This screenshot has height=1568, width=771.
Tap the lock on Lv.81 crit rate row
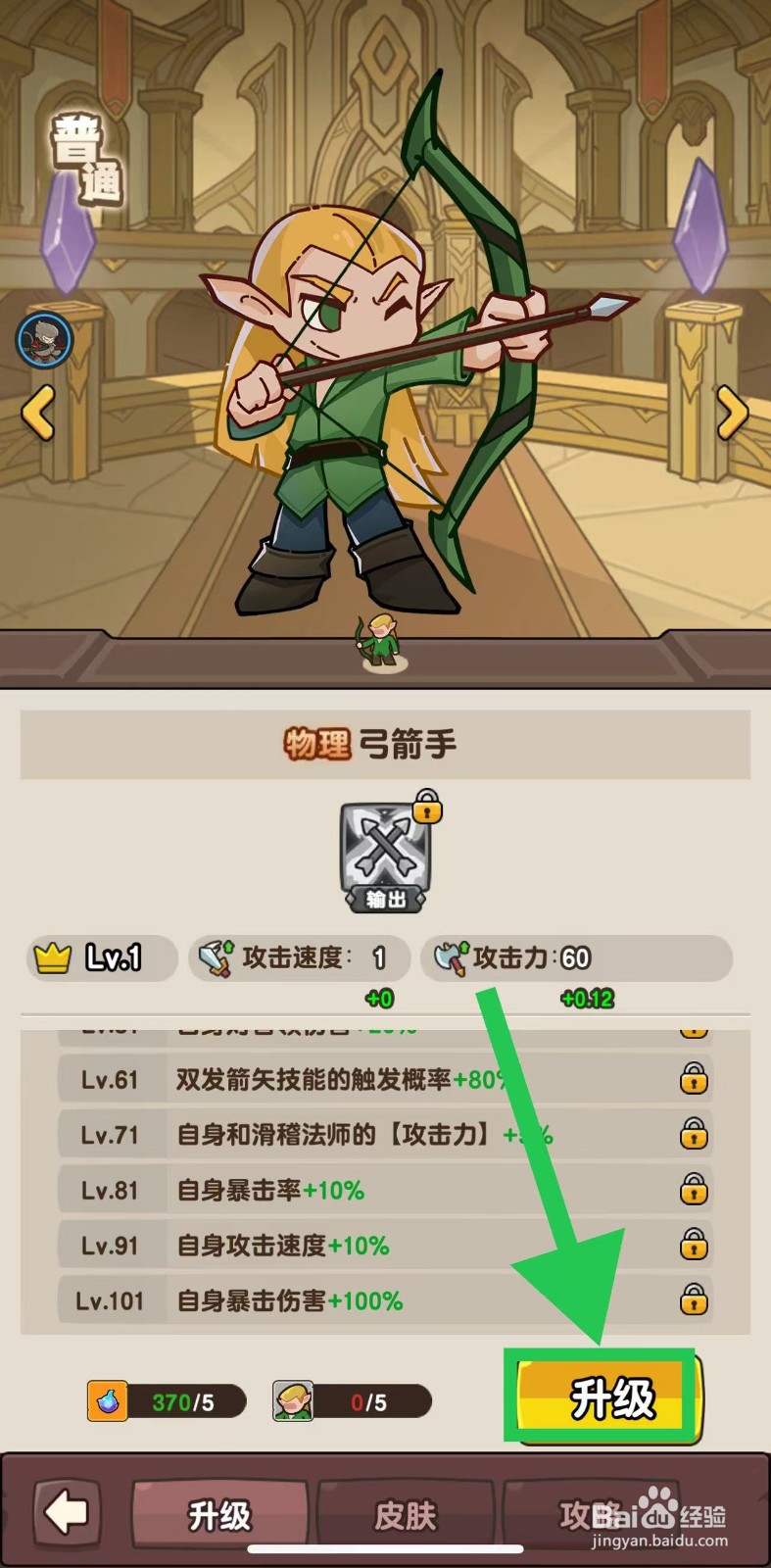[694, 1190]
